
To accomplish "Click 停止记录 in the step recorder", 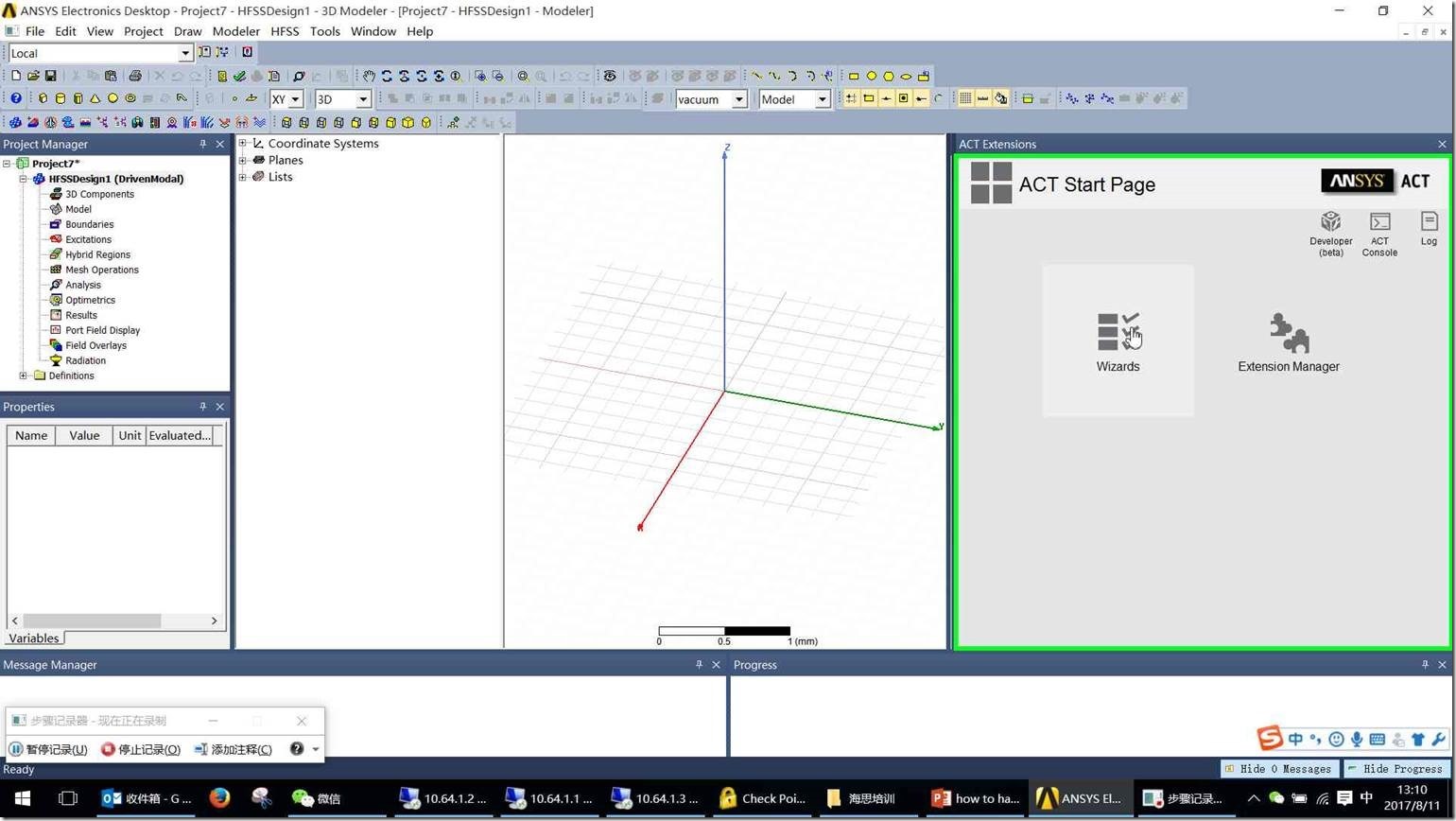I will point(141,749).
